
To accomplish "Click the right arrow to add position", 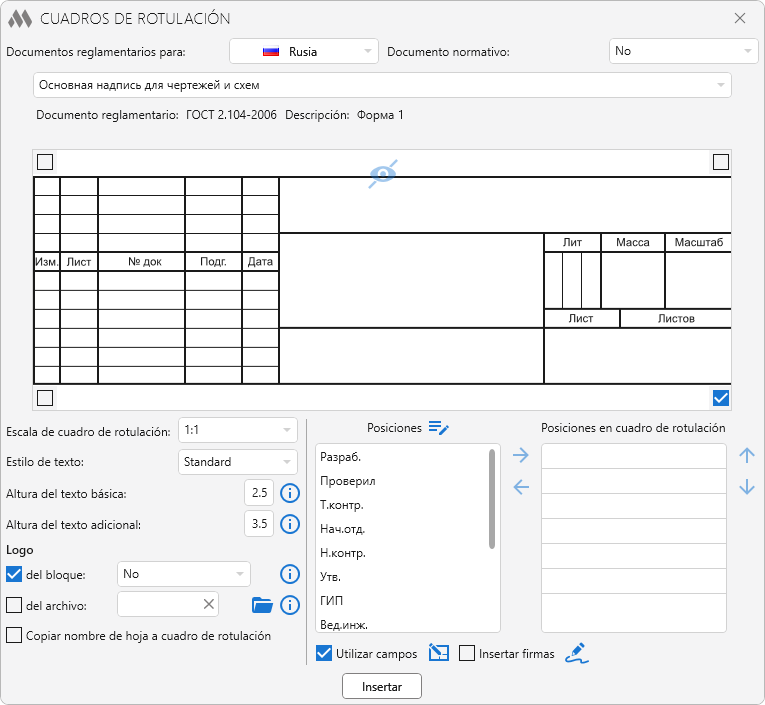I will 520,456.
